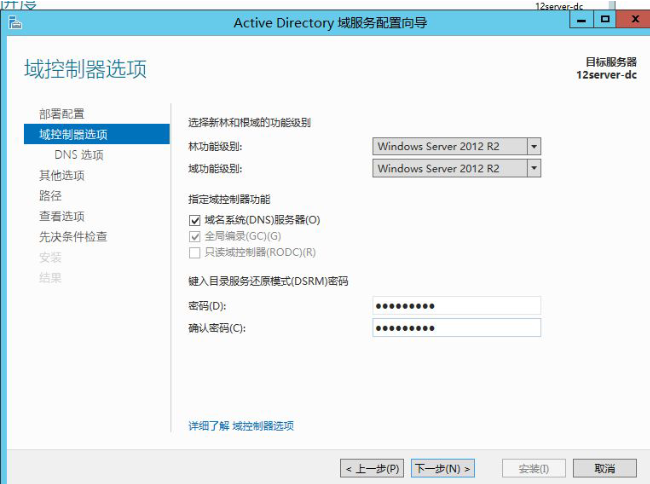Screen dimensions: 650x484
Task: Click the 全局编录(GC) checkbox
Action: click(195, 236)
